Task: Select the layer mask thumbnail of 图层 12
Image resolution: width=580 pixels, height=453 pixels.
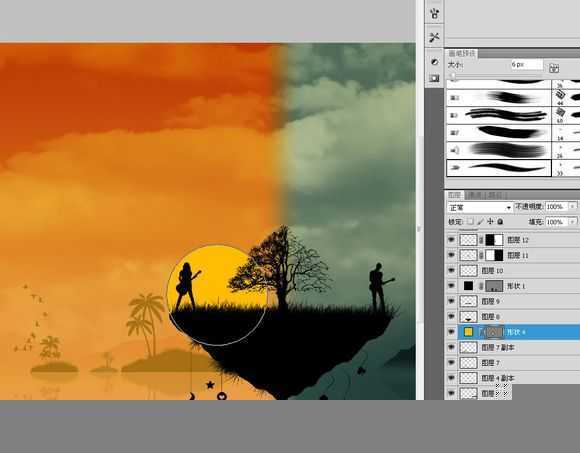Action: point(494,240)
